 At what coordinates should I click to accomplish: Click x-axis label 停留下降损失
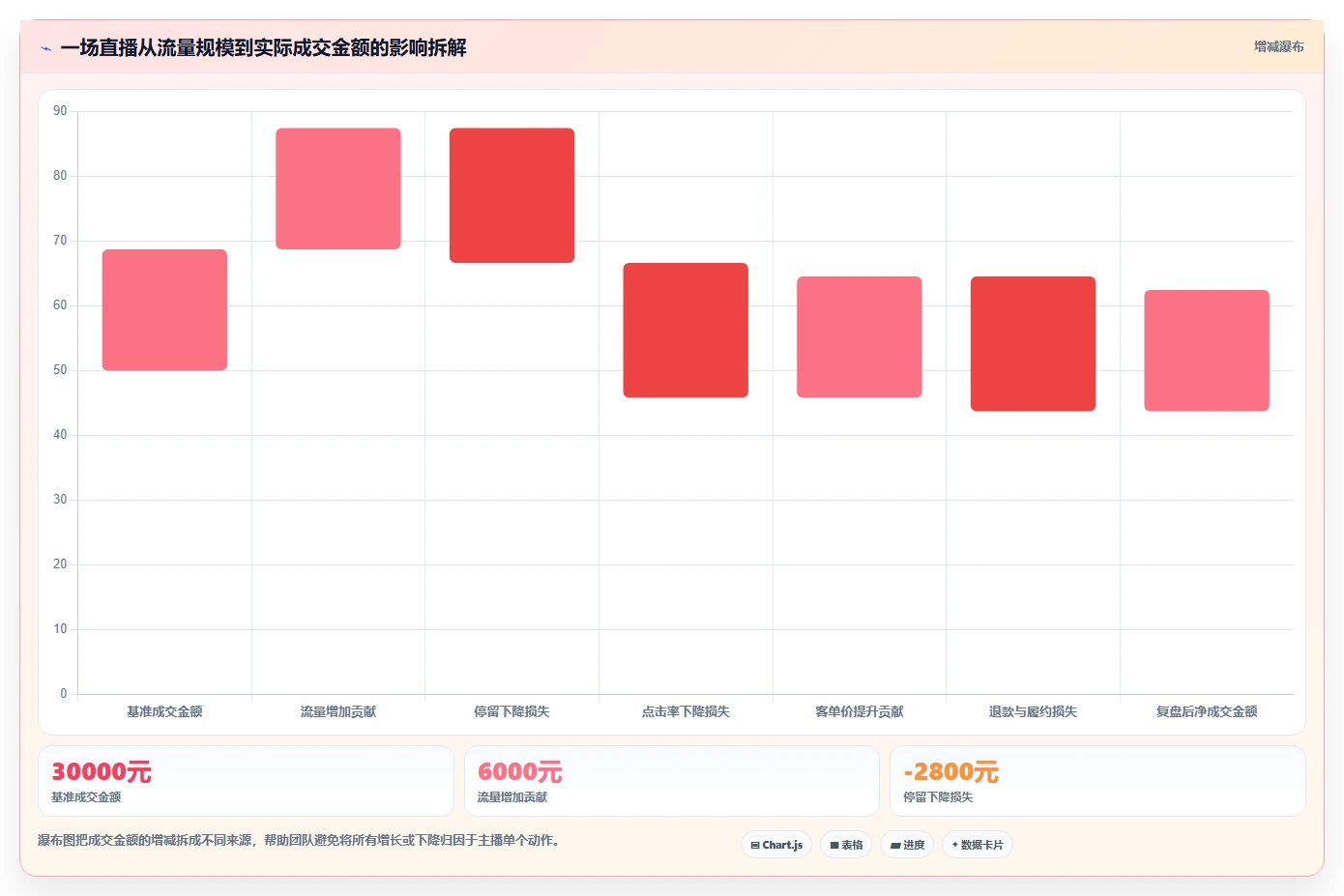[511, 711]
